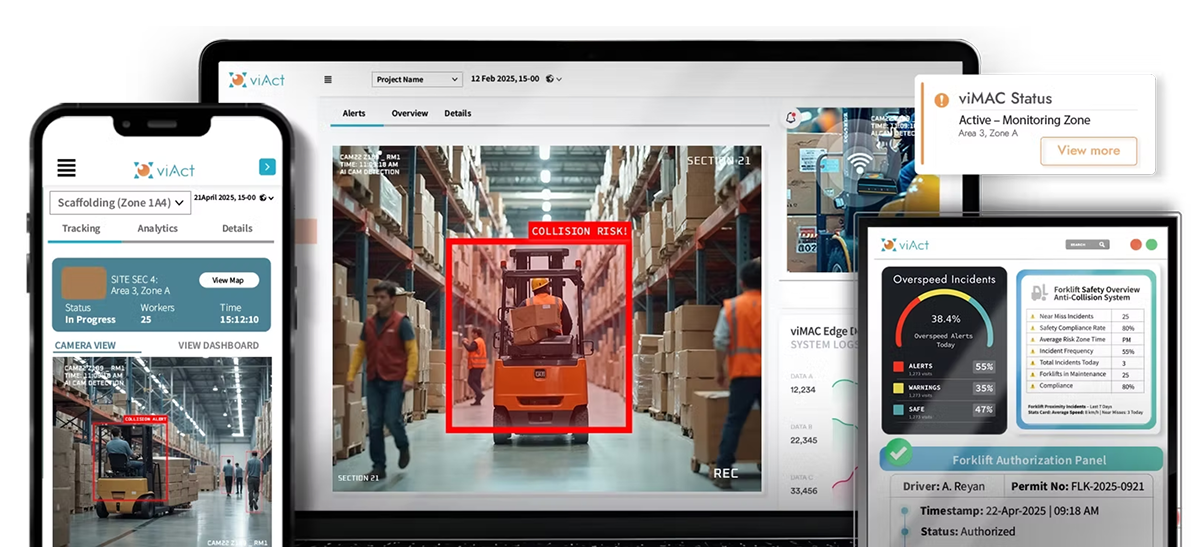Click the View Map button
The height and width of the screenshot is (547, 1200).
pos(228,280)
